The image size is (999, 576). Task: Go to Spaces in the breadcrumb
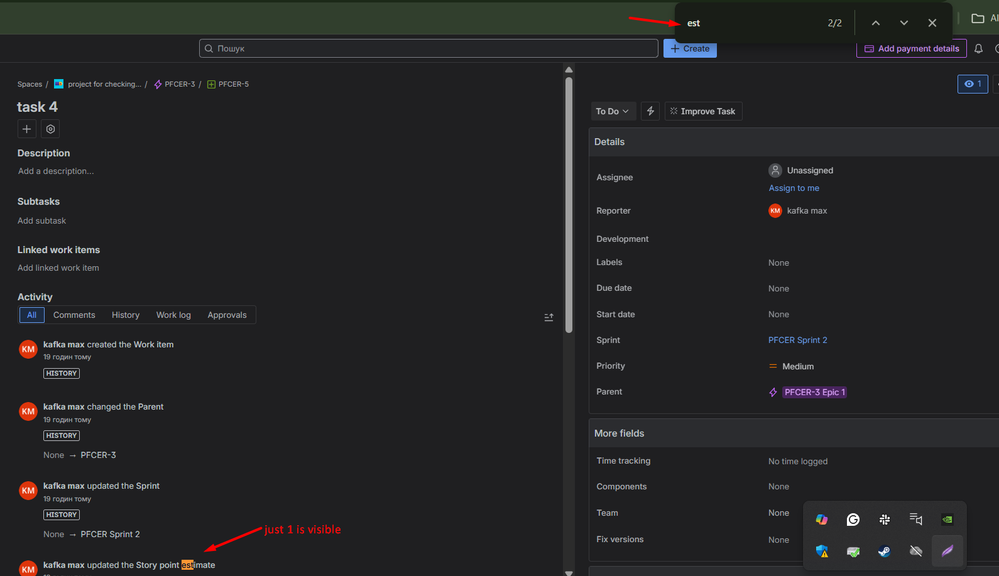tap(29, 84)
